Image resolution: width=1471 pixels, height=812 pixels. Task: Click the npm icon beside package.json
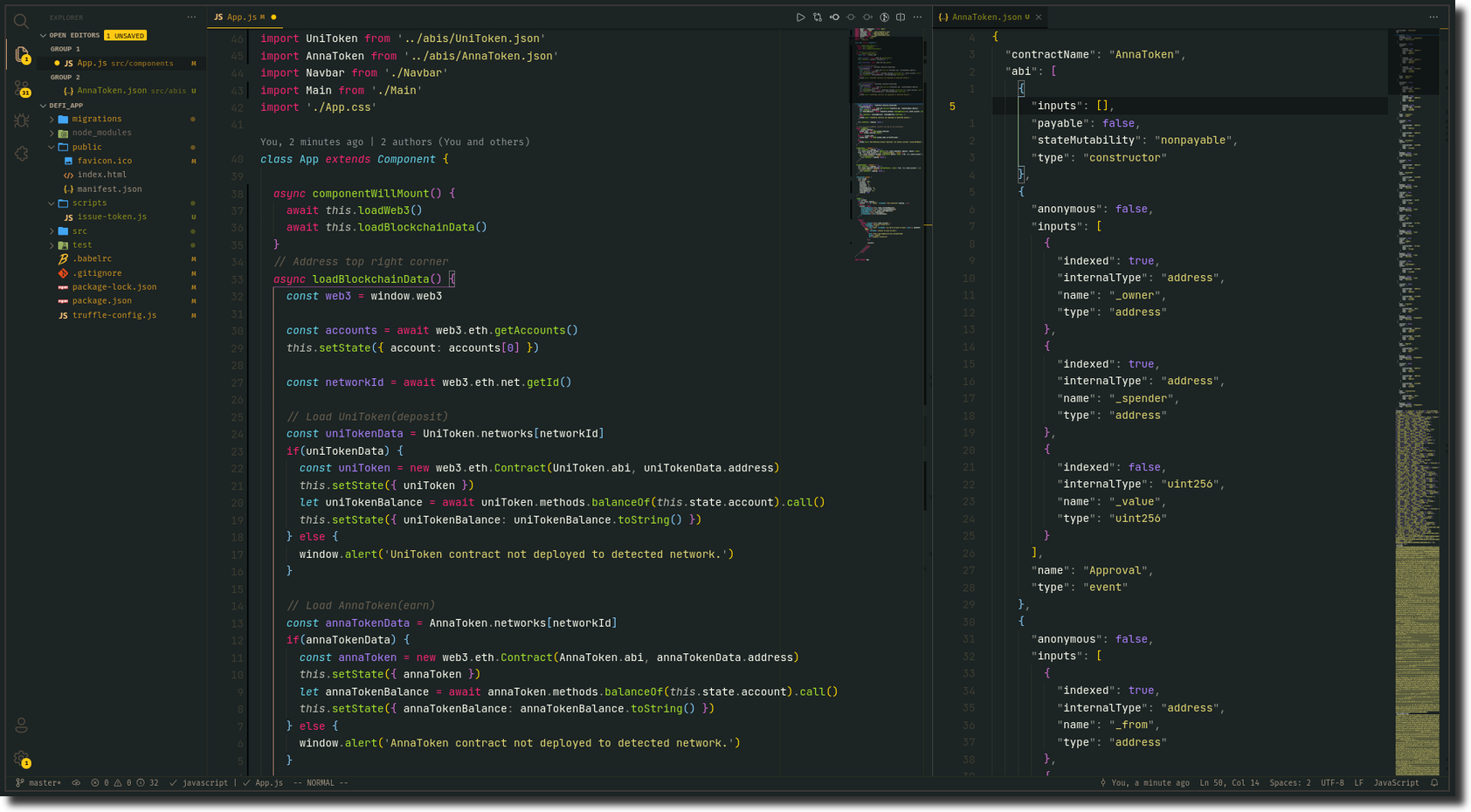click(63, 301)
